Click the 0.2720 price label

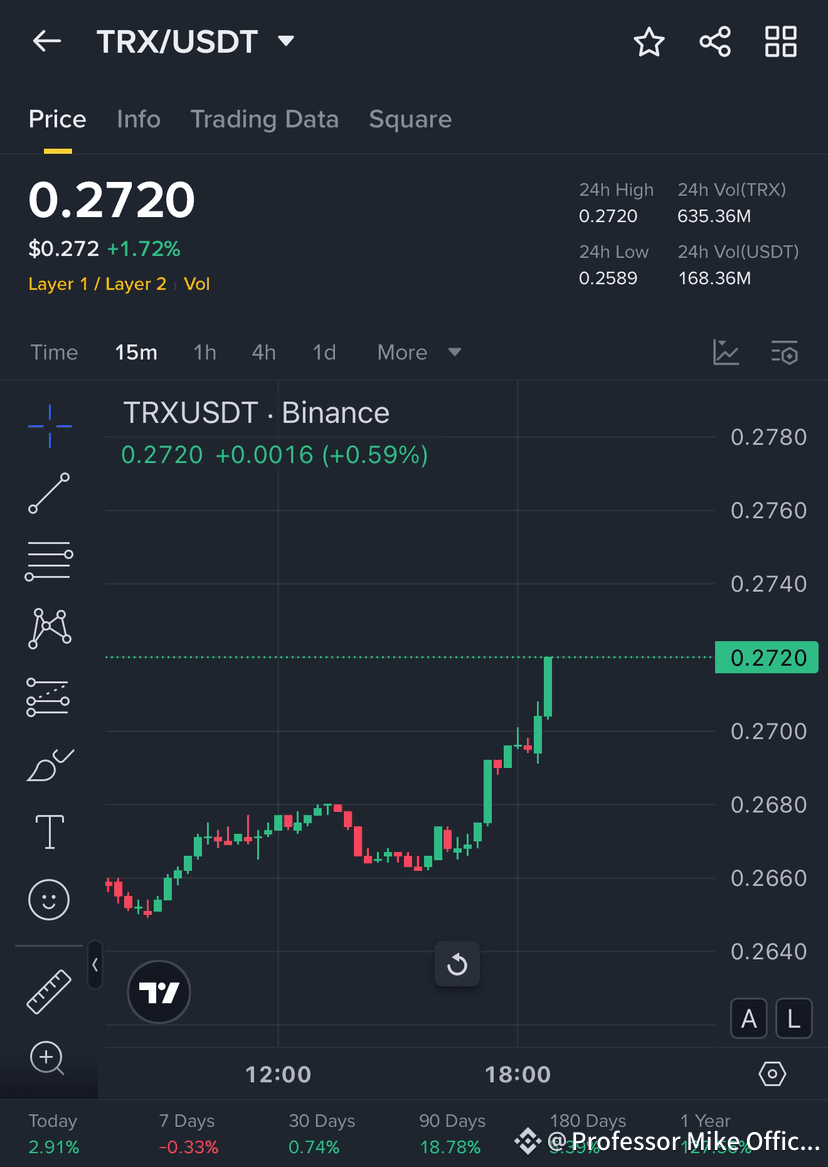point(767,657)
